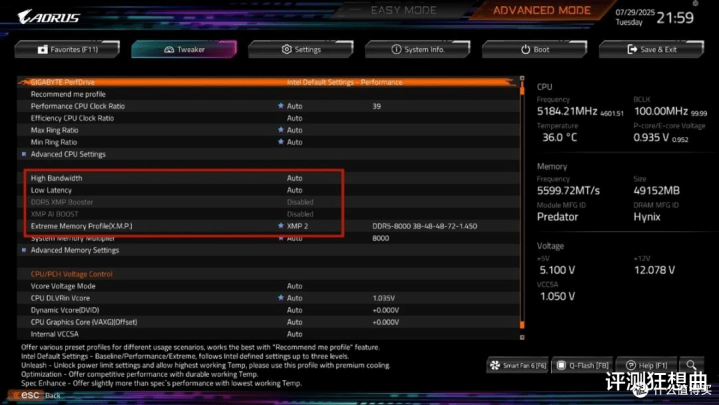The height and width of the screenshot is (405, 719).
Task: Change Performance CPU Clock Ratio Auto value
Action: [294, 106]
